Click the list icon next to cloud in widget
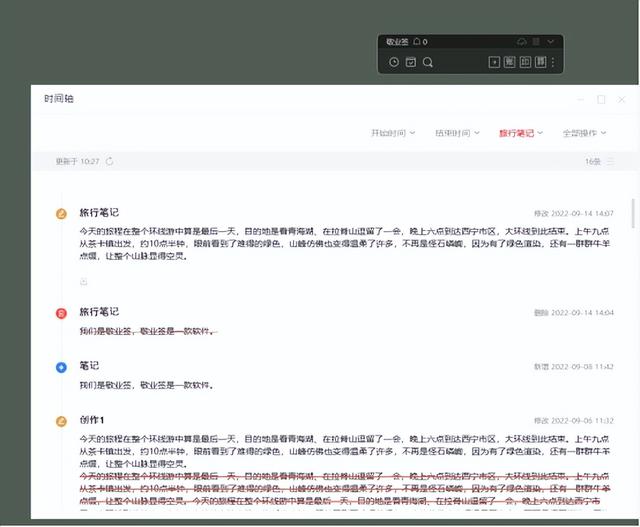This screenshot has width=640, height=527. [x=536, y=42]
